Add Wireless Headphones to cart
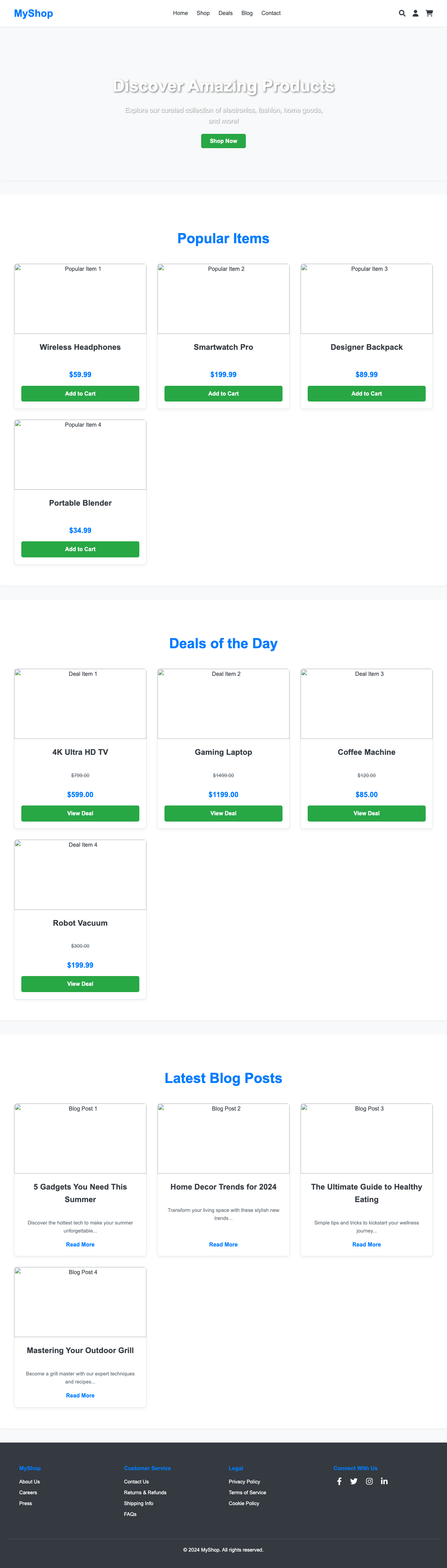The image size is (447, 1568). click(80, 393)
